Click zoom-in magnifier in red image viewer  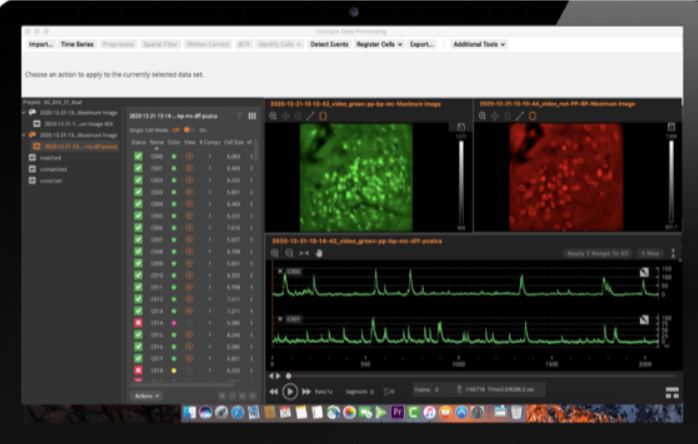coord(482,116)
